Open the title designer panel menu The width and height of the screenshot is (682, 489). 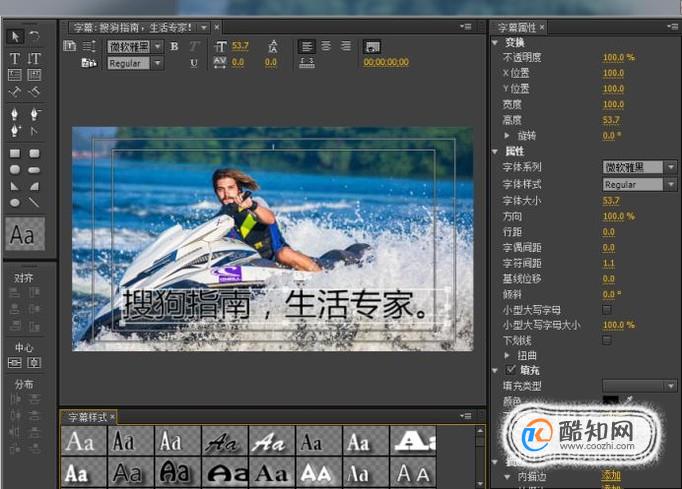465,27
